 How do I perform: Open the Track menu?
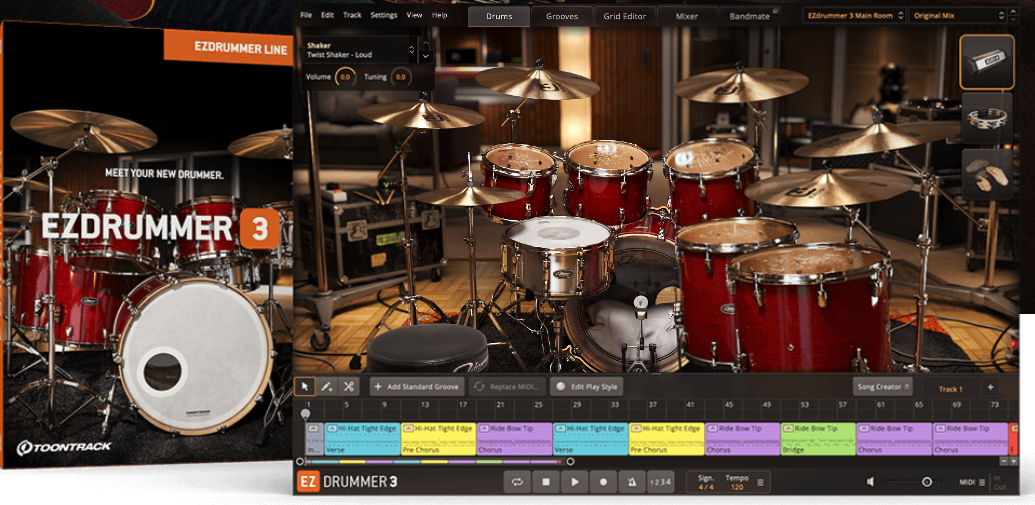pyautogui.click(x=352, y=15)
